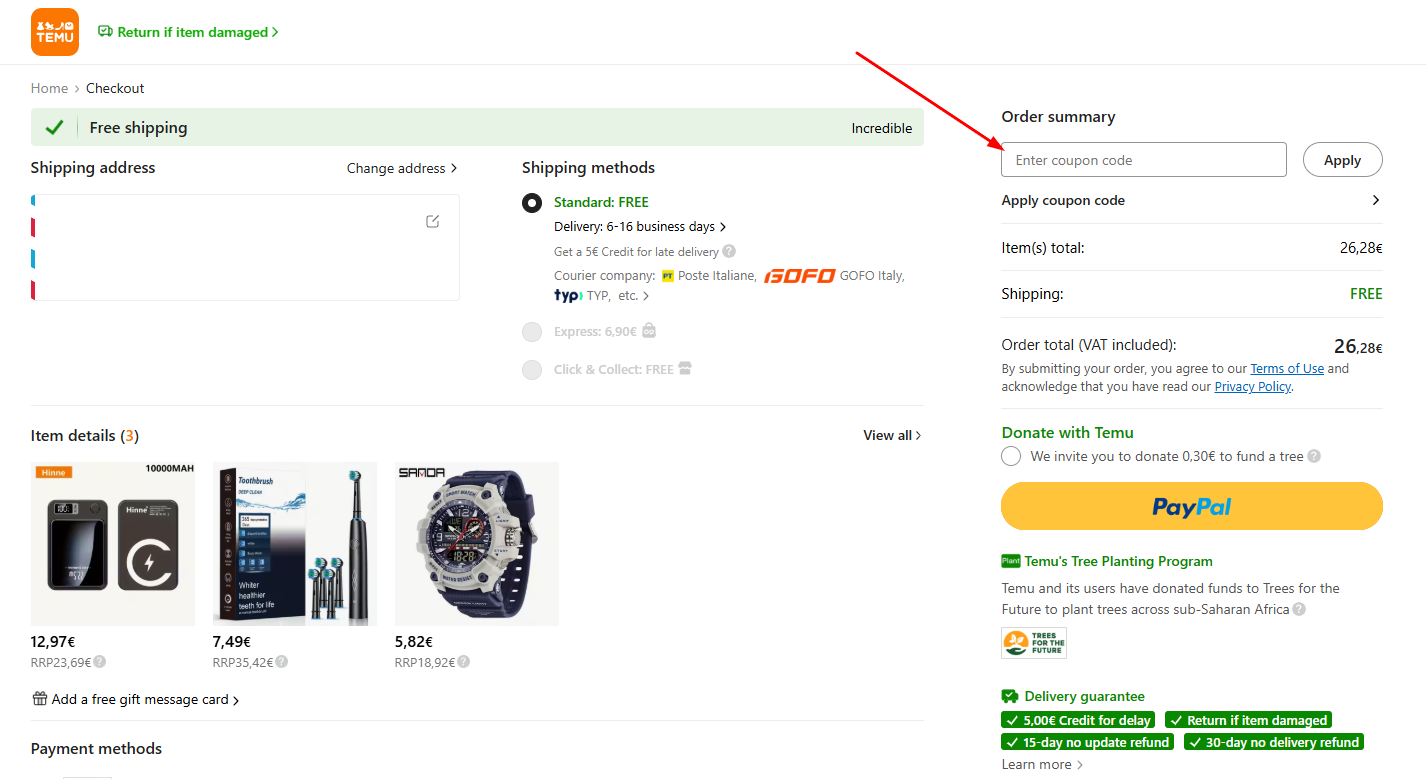This screenshot has width=1426, height=779.
Task: Click info icon next to RRP18,92€
Action: click(464, 662)
